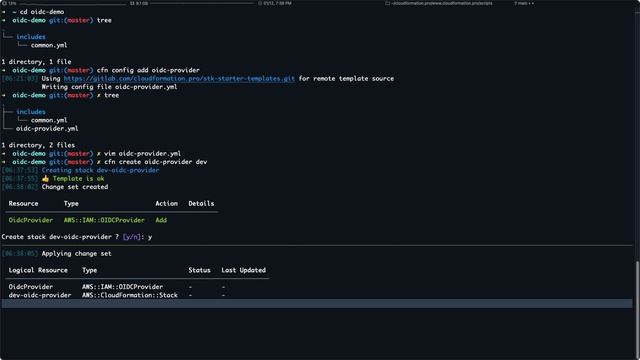This screenshot has height=360, width=640.
Task: Click 'Creating stack dev-oidc-provider' message
Action: pos(100,170)
